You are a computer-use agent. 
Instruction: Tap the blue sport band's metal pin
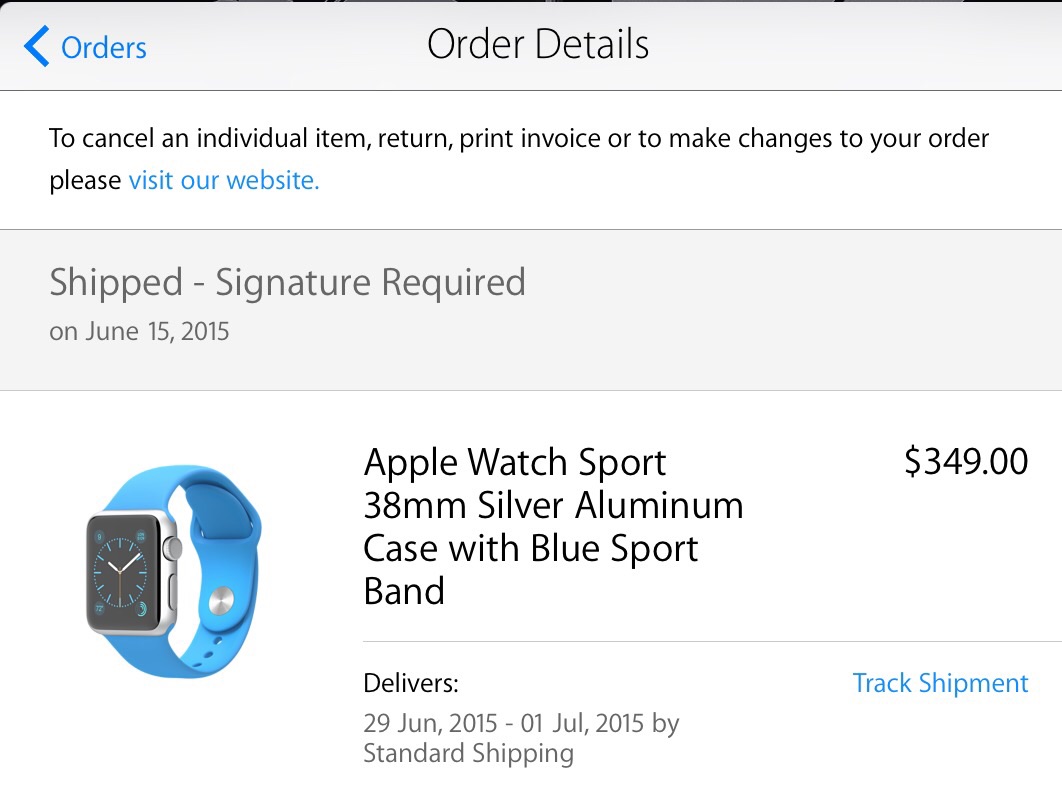click(x=222, y=599)
